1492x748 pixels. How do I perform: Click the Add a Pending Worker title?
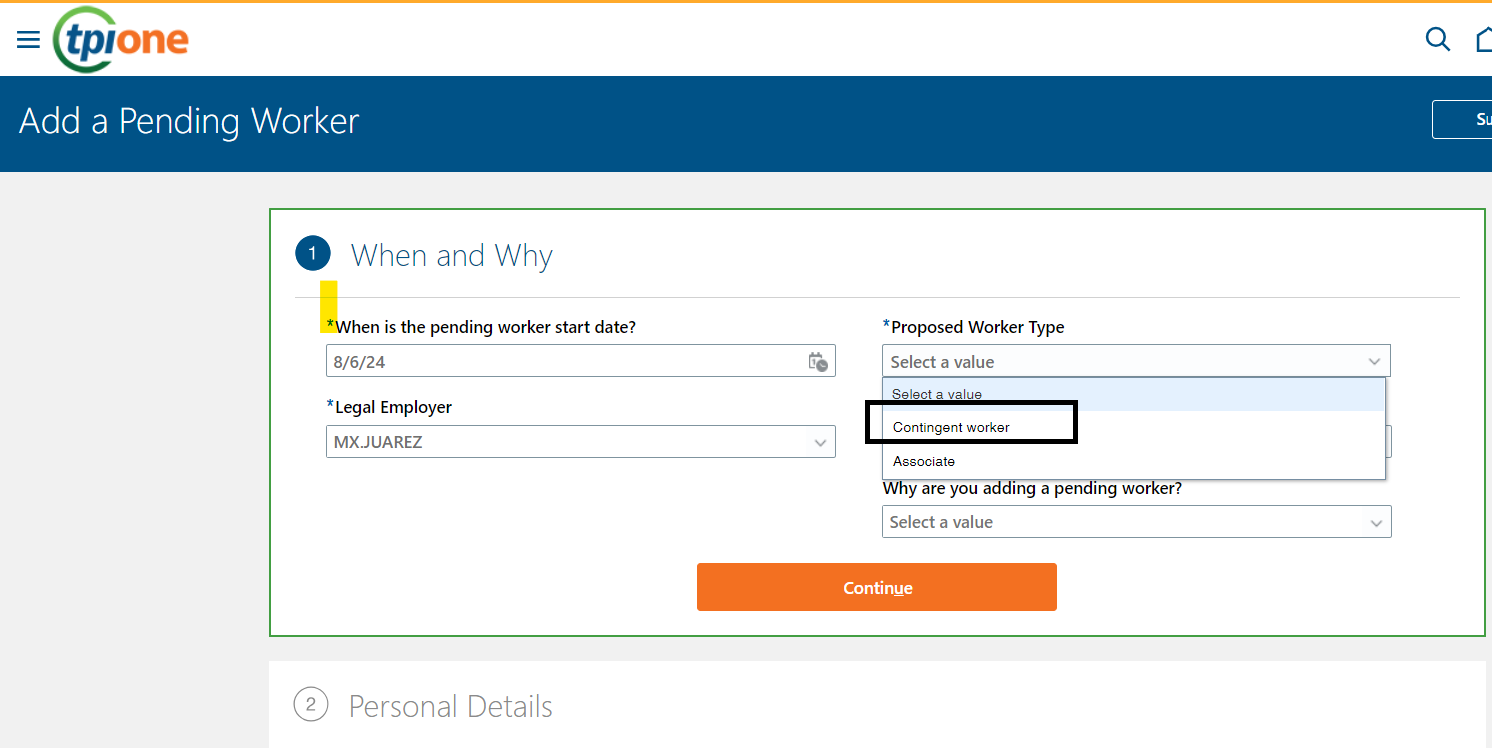(x=188, y=121)
